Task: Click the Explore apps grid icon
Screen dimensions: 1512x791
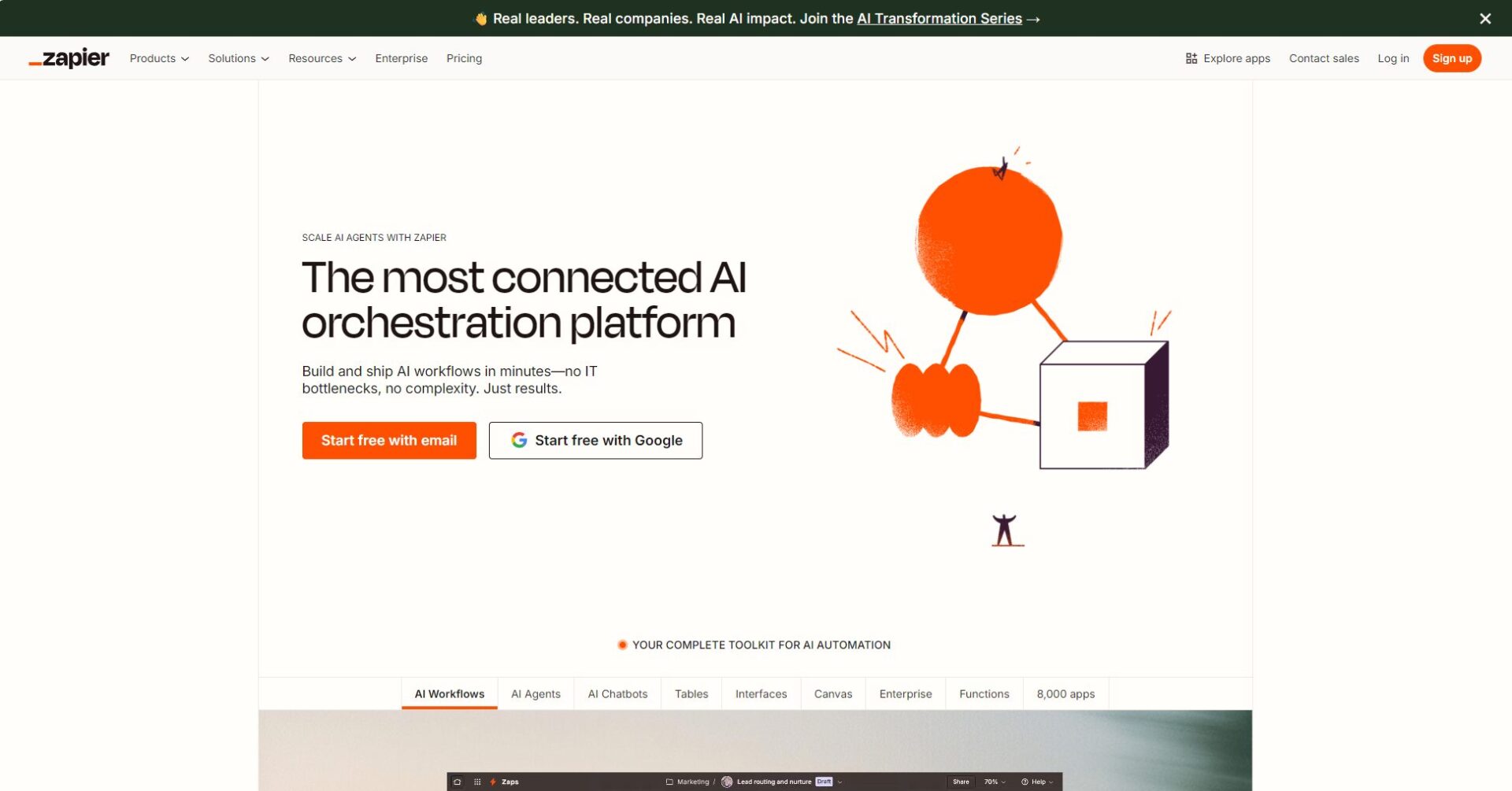Action: pyautogui.click(x=1191, y=58)
